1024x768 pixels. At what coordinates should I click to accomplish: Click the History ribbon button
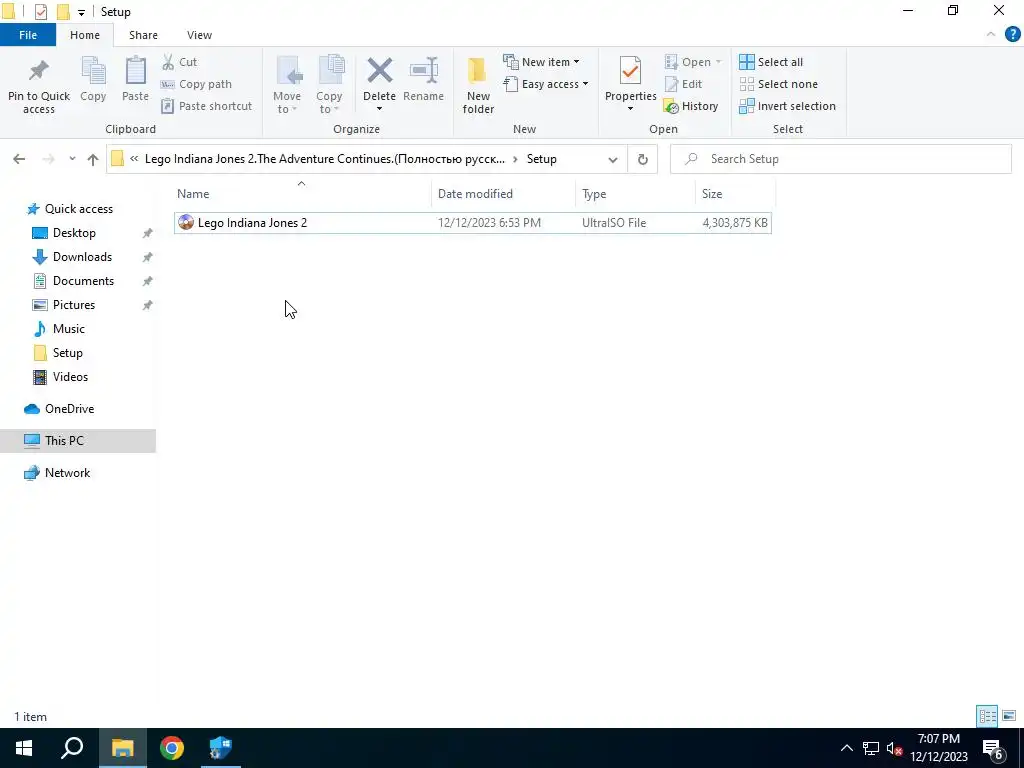(690, 106)
